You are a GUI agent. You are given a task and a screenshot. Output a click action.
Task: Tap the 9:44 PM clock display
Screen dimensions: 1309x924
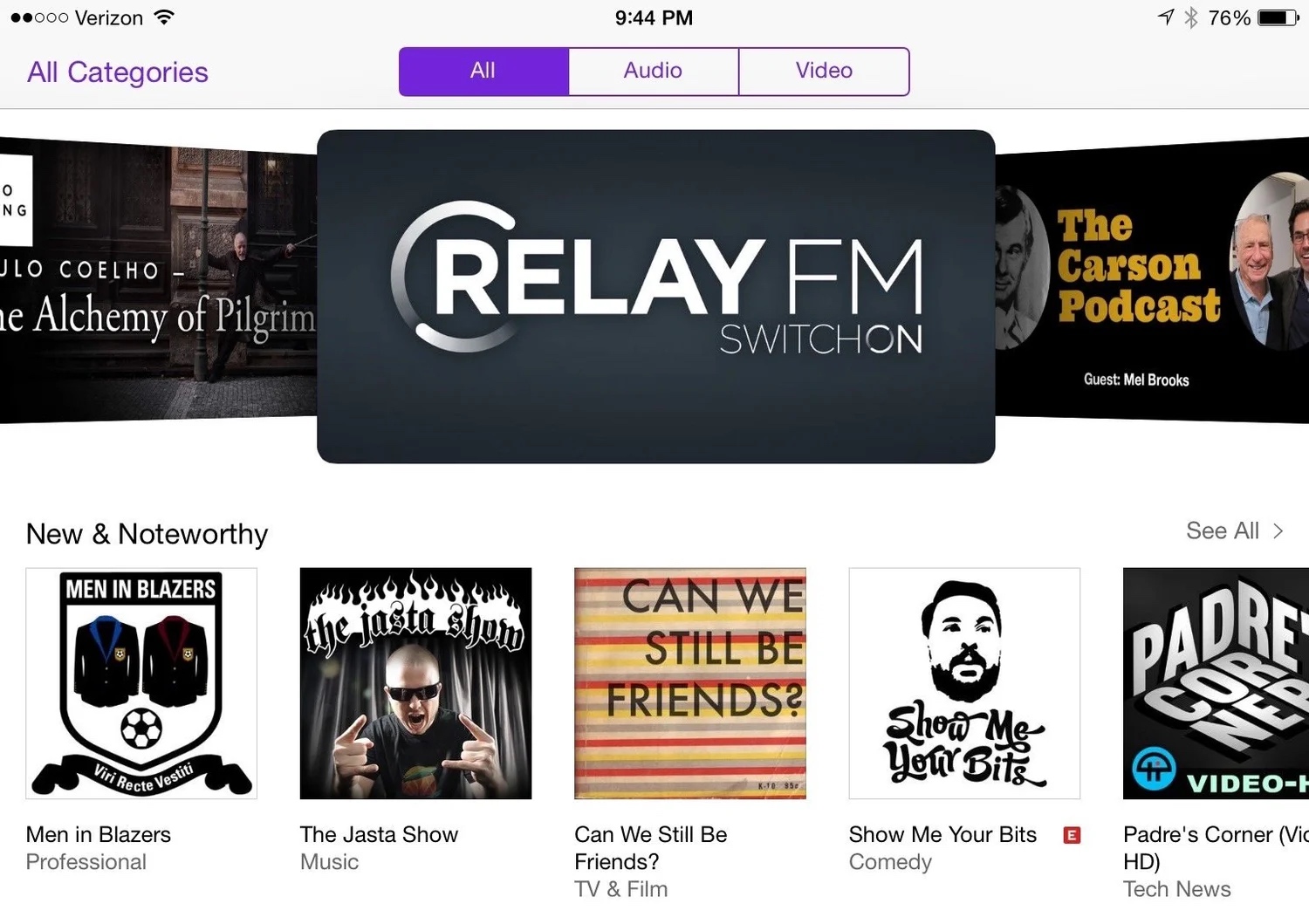pyautogui.click(x=654, y=17)
